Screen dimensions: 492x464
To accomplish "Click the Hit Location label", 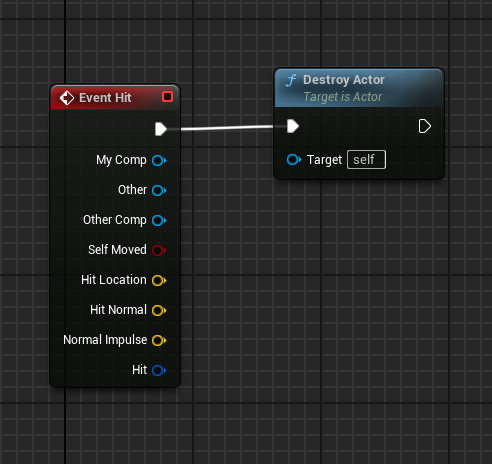I will (x=114, y=280).
